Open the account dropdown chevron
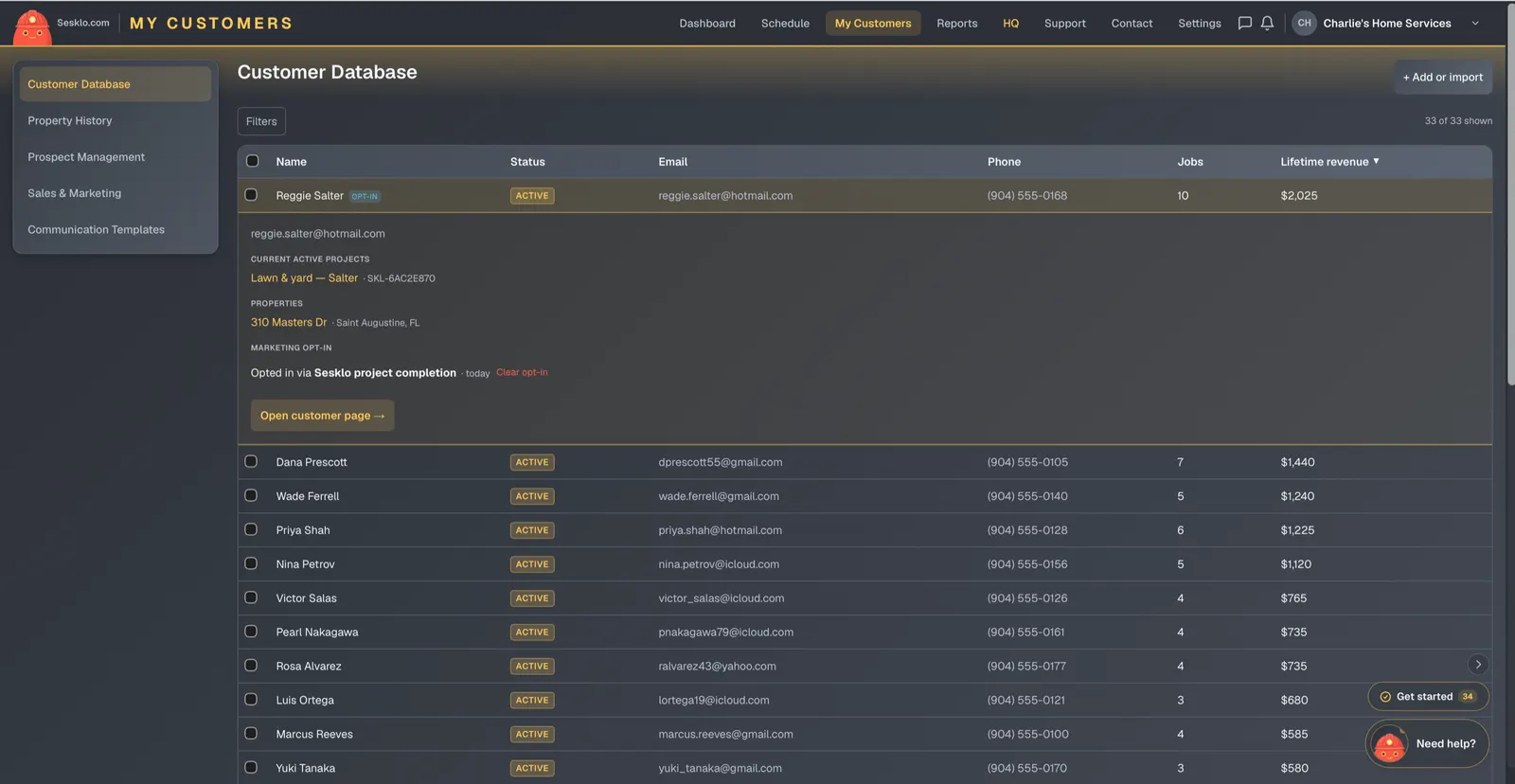The height and width of the screenshot is (784, 1515). click(1474, 24)
